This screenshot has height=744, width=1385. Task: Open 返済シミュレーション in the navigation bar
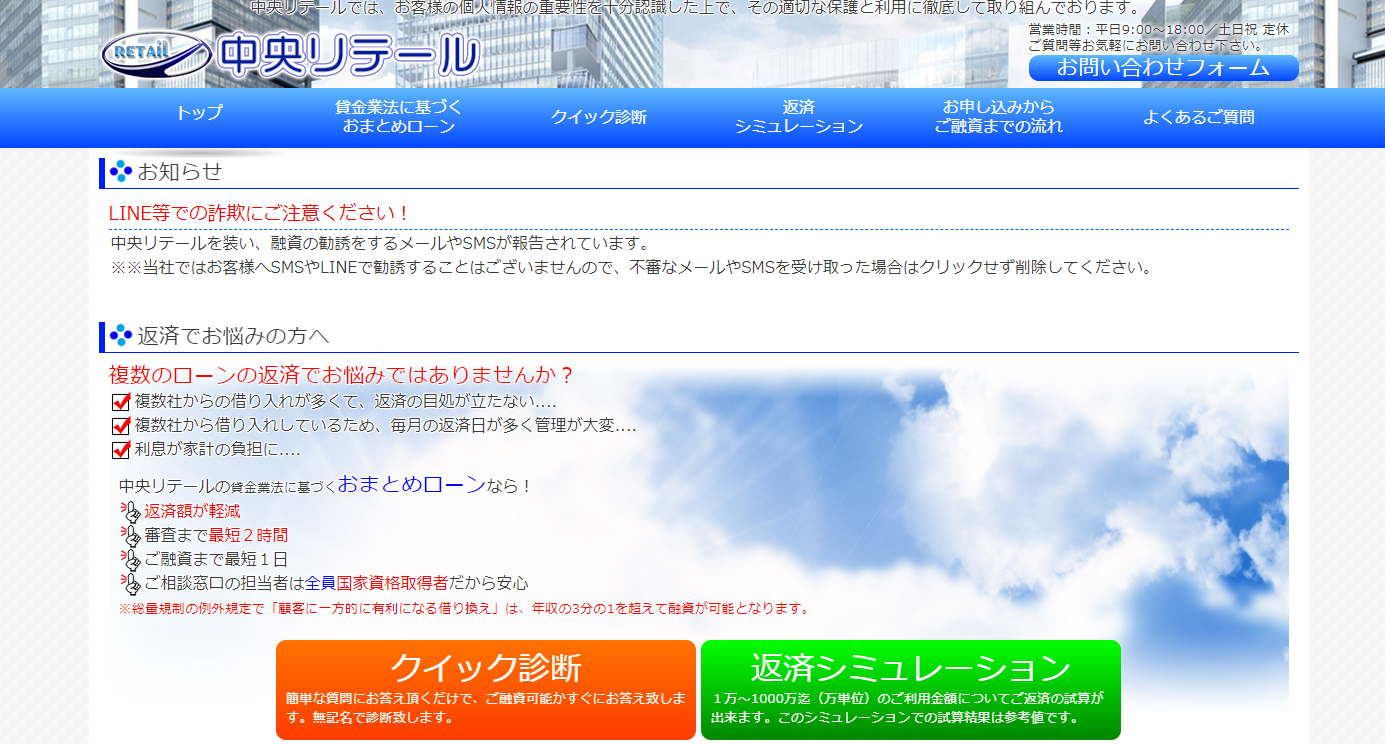click(798, 117)
